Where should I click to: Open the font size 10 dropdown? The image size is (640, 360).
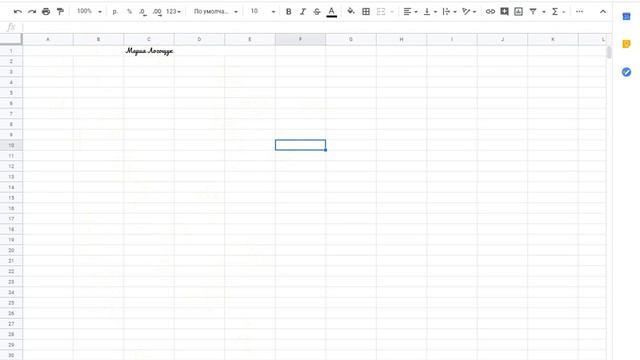click(x=263, y=11)
